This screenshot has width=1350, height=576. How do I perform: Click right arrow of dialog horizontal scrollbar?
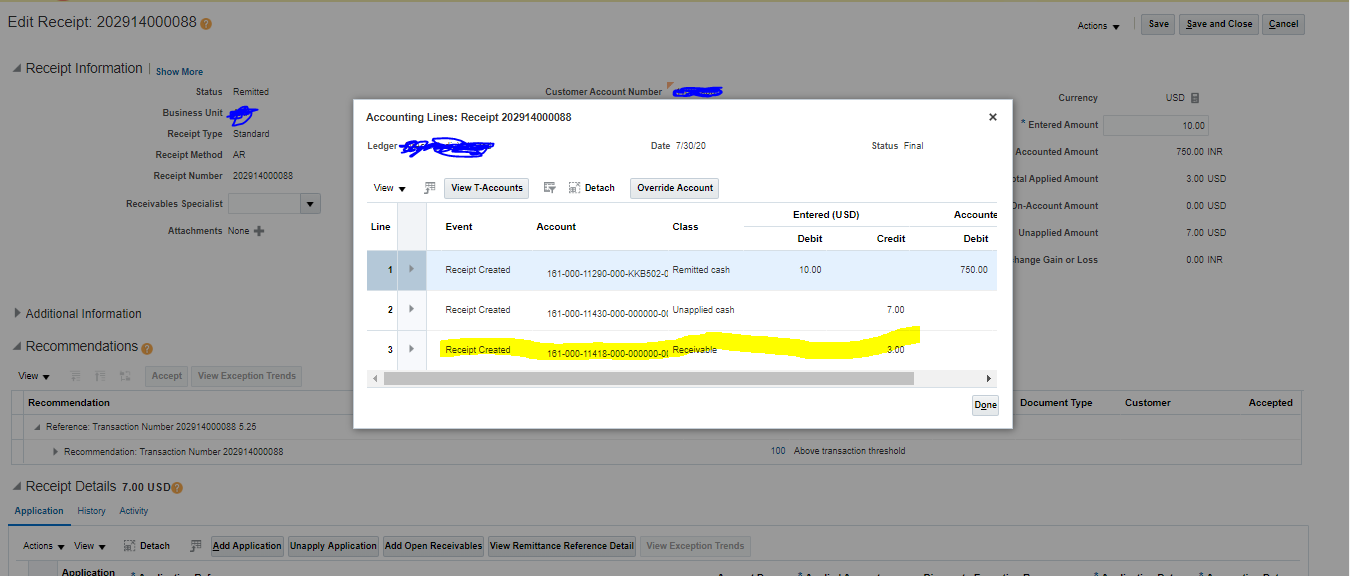(989, 379)
